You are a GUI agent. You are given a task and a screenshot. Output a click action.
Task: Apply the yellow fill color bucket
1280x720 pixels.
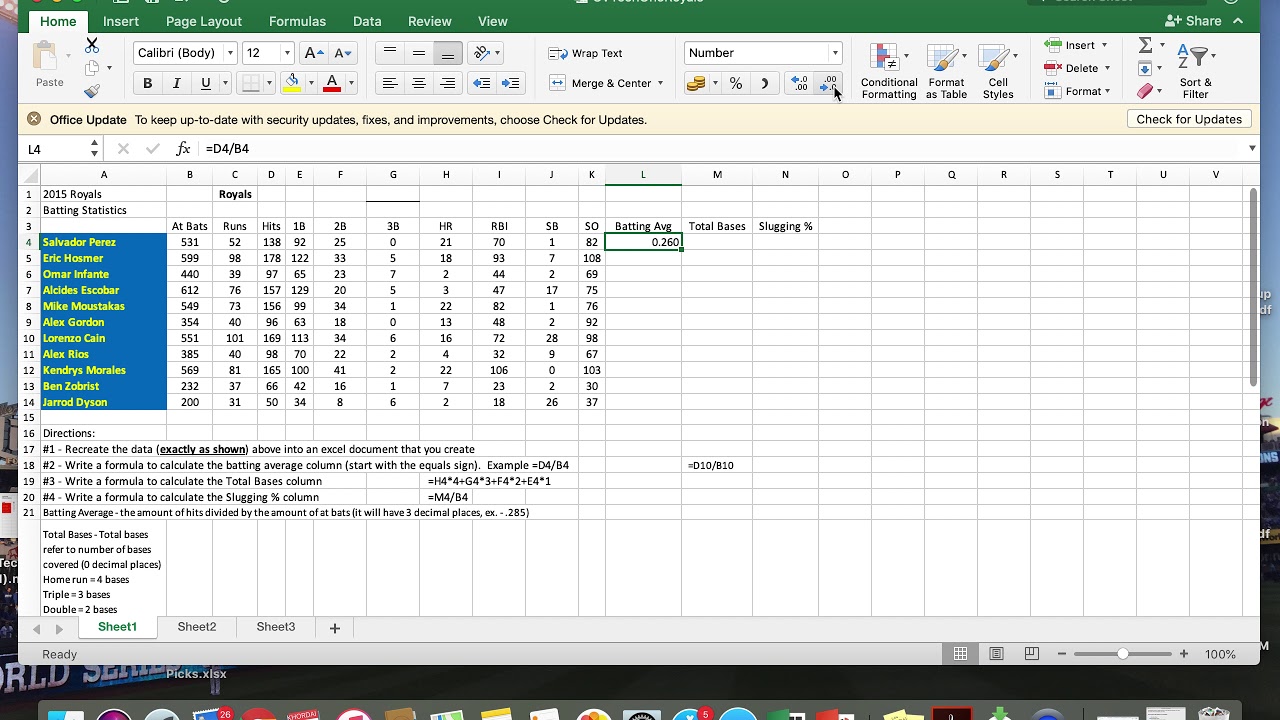pos(292,83)
